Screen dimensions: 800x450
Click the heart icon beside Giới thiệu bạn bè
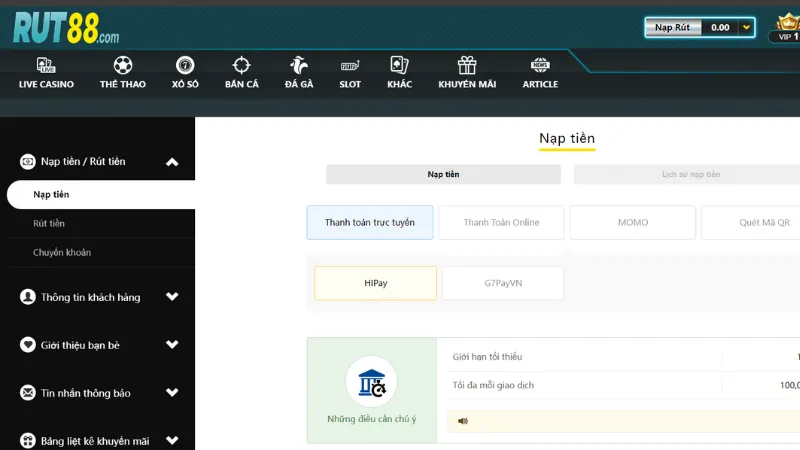pos(28,345)
